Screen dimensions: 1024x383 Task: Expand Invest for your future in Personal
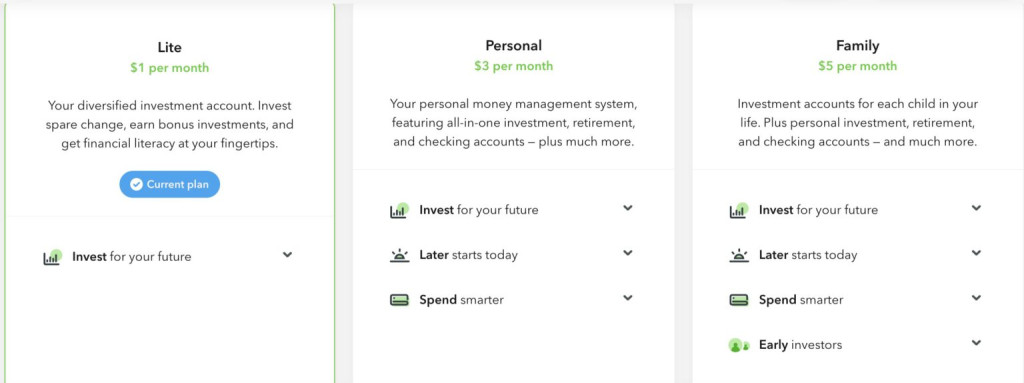pos(628,208)
